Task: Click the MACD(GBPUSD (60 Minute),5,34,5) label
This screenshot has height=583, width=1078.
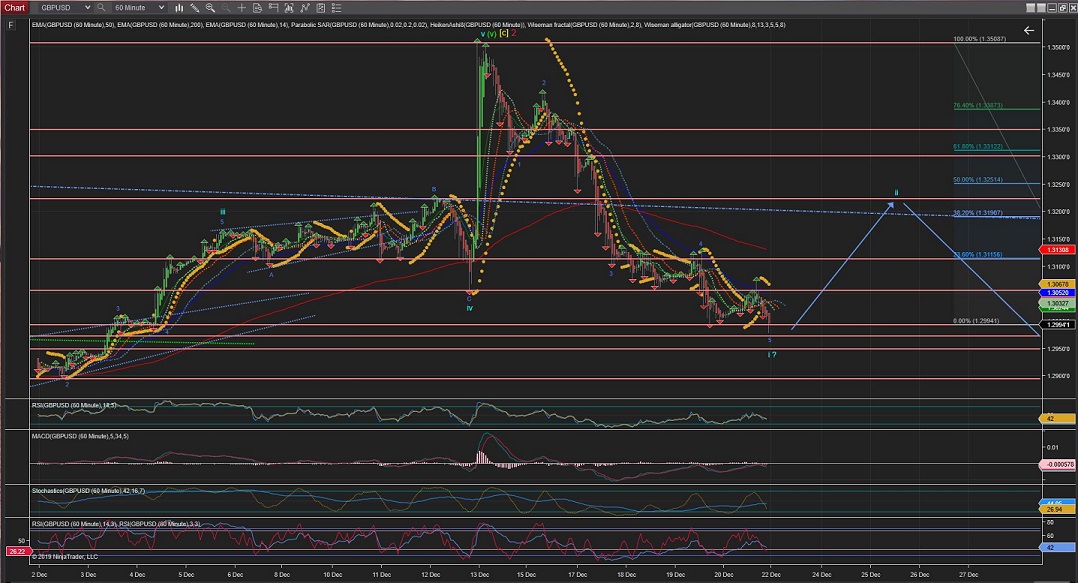Action: point(80,436)
